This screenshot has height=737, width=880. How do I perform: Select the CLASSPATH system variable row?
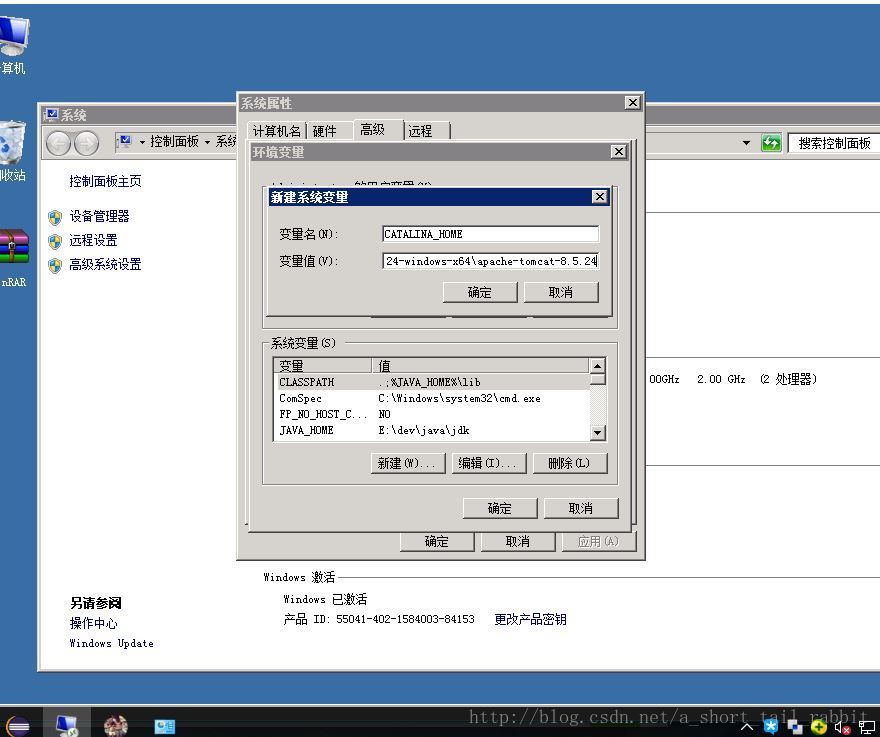(432, 382)
